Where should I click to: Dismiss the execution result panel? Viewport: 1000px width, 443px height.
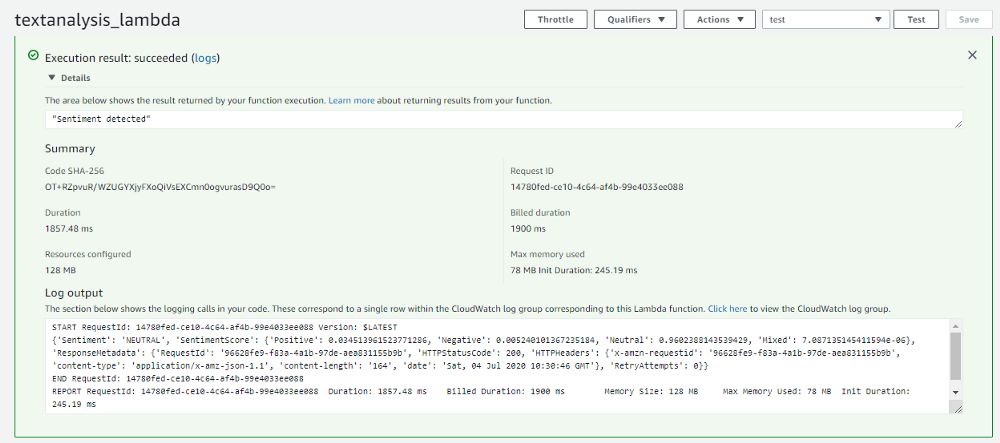tap(972, 56)
